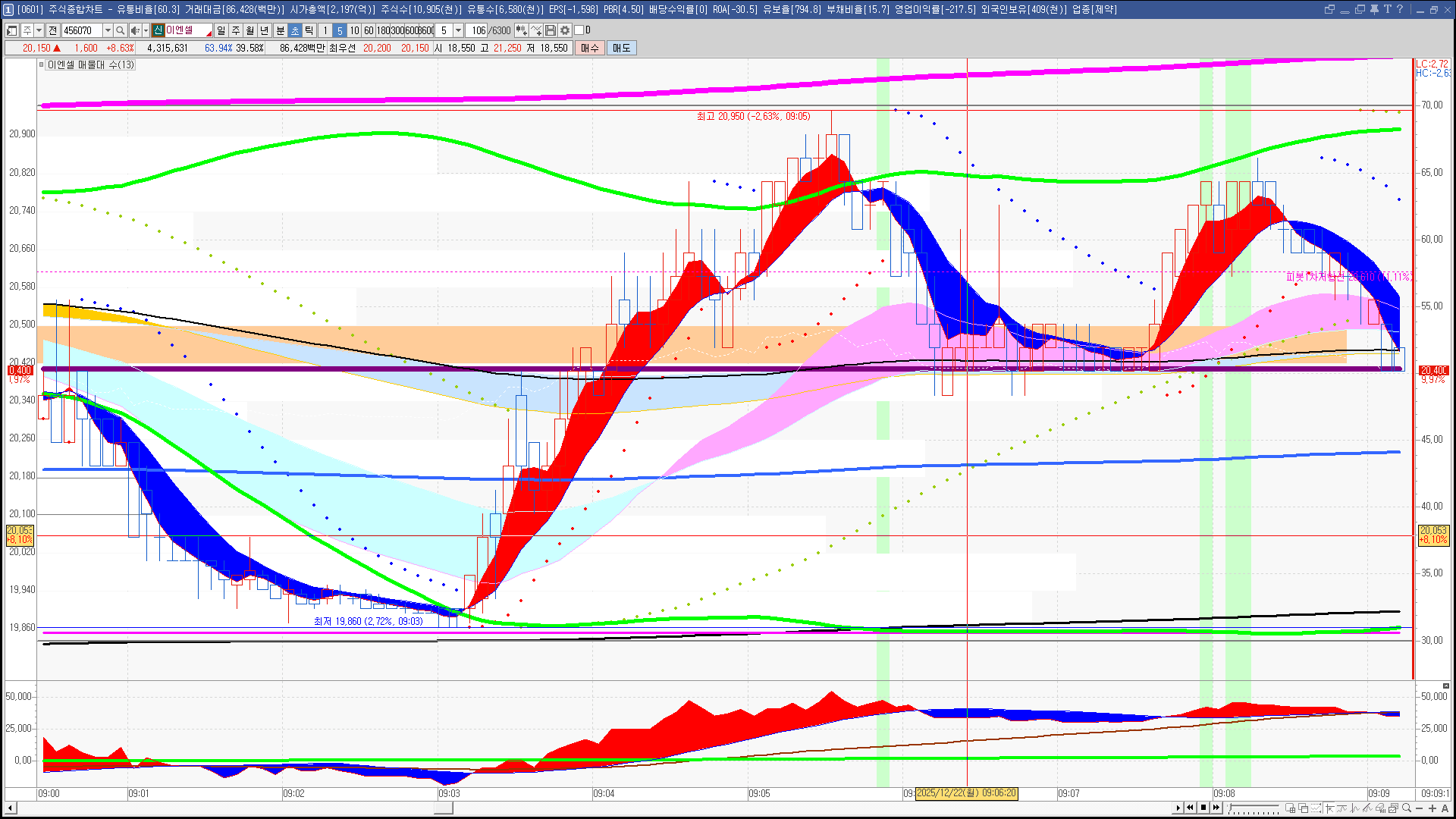Screen dimensions: 1456x819
Task: Click the fast forward replay button
Action: [x=1216, y=808]
